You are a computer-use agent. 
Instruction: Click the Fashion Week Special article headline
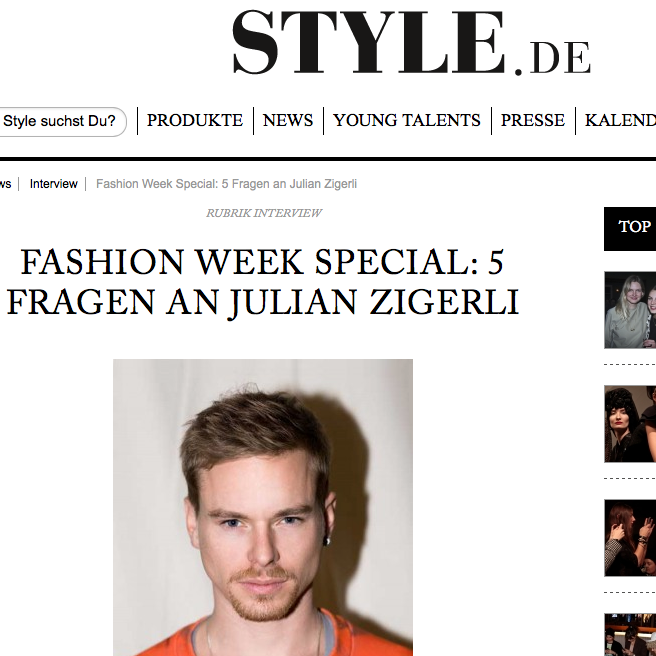pyautogui.click(x=263, y=282)
